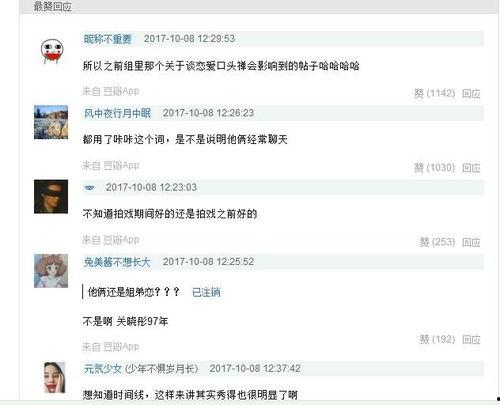Reply to 昵称不重要's comment via 回应

[x=471, y=94]
